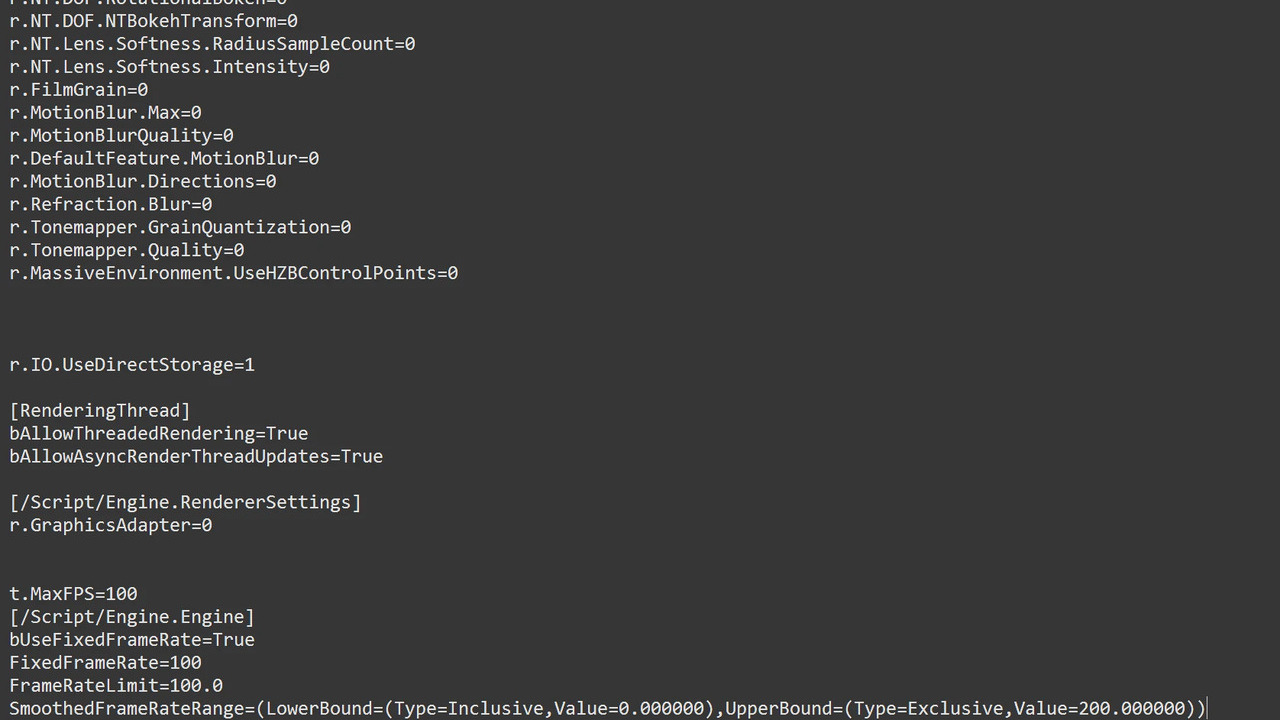Click on the r.GraphicsAdapter=0 line
The height and width of the screenshot is (720, 1280).
[111, 526]
